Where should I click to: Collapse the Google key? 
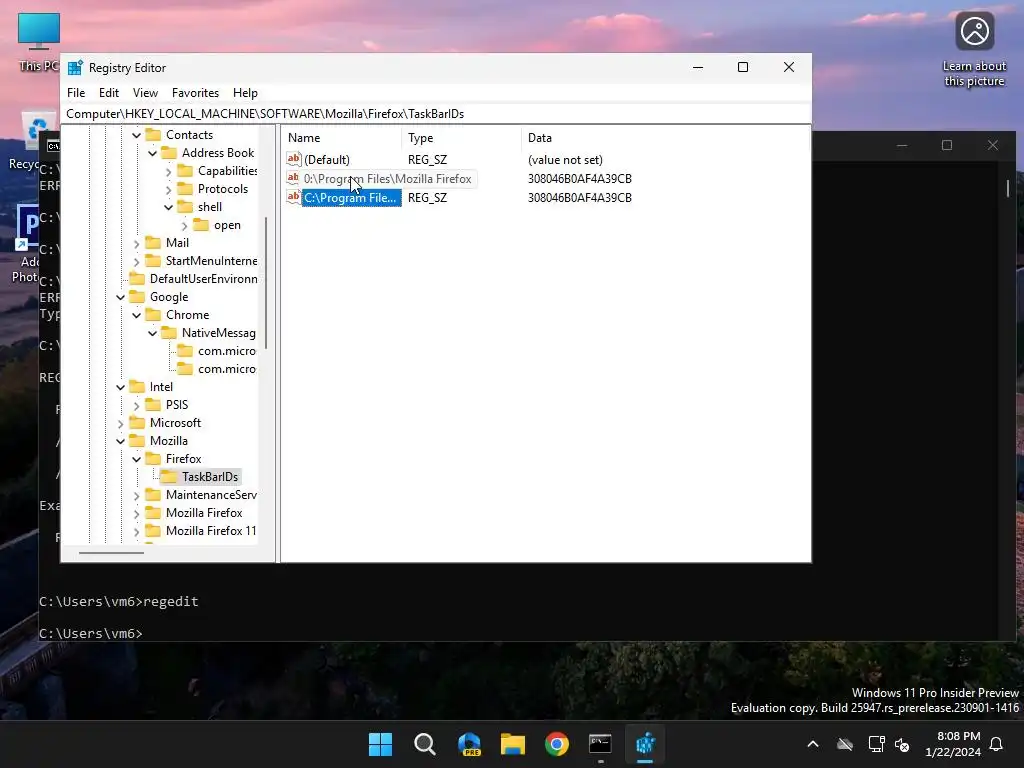[x=120, y=297]
